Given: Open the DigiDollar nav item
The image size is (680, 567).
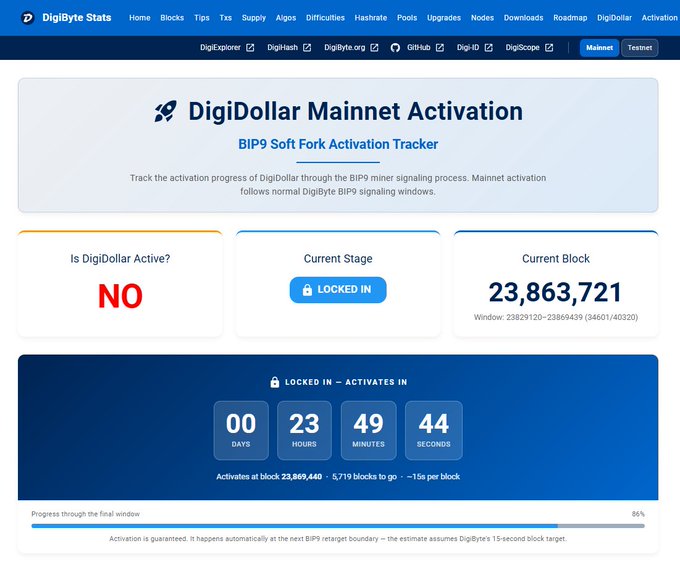Looking at the screenshot, I should [x=614, y=18].
